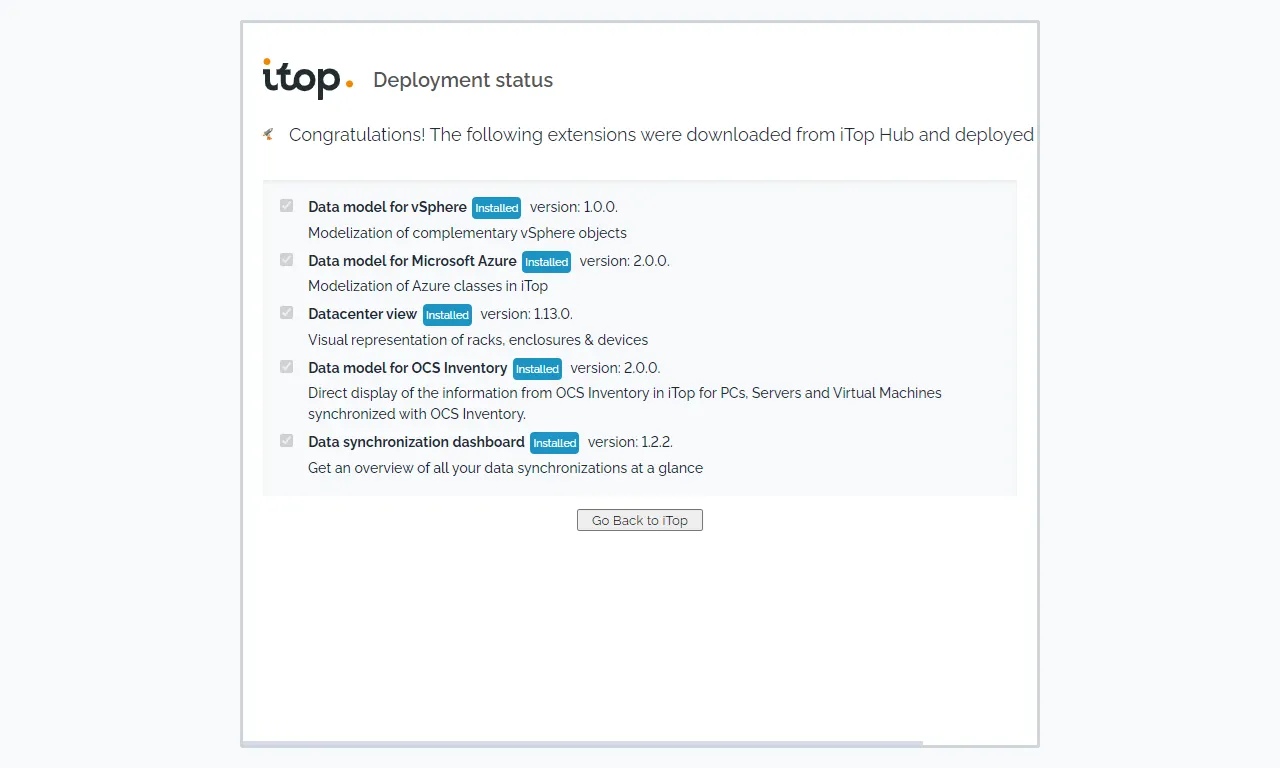Toggle the Data model for Microsoft Azure checkbox
Image resolution: width=1280 pixels, height=768 pixels.
(x=287, y=260)
